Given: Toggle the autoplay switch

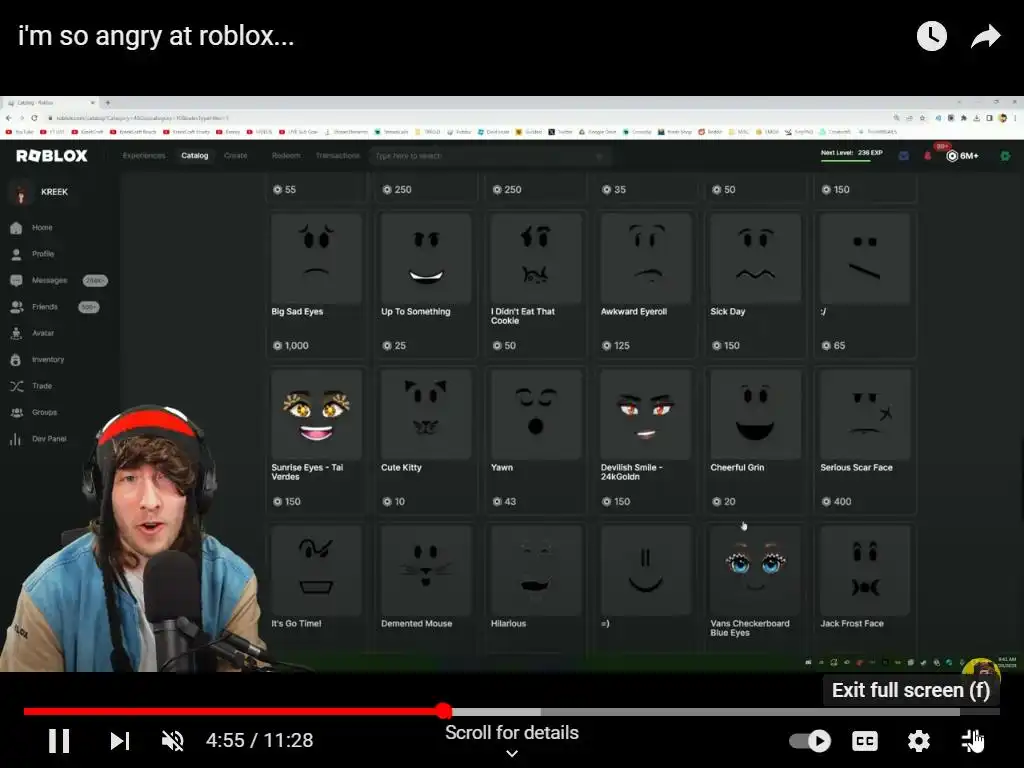Looking at the screenshot, I should pos(810,741).
